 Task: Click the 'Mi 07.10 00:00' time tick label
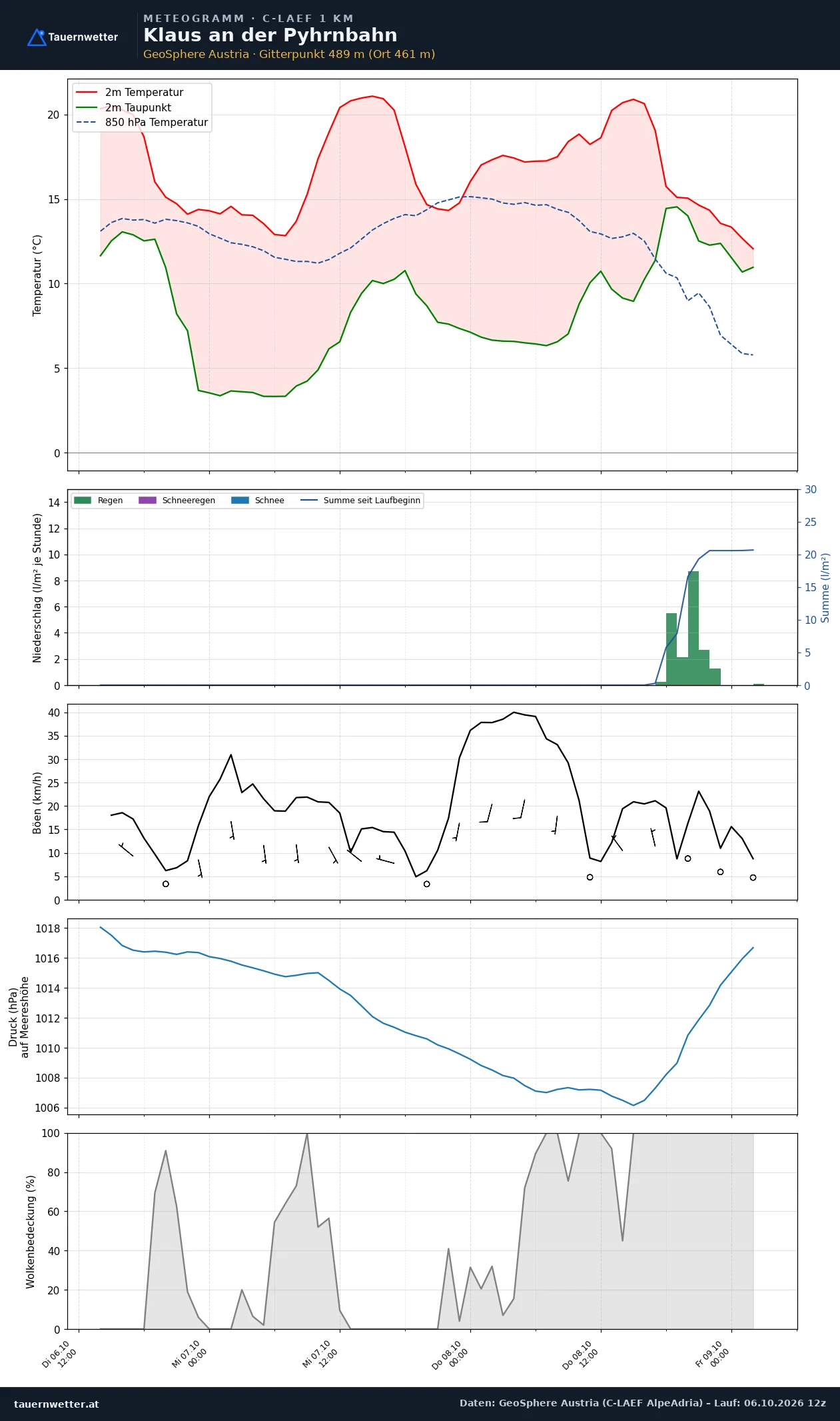point(190,1354)
